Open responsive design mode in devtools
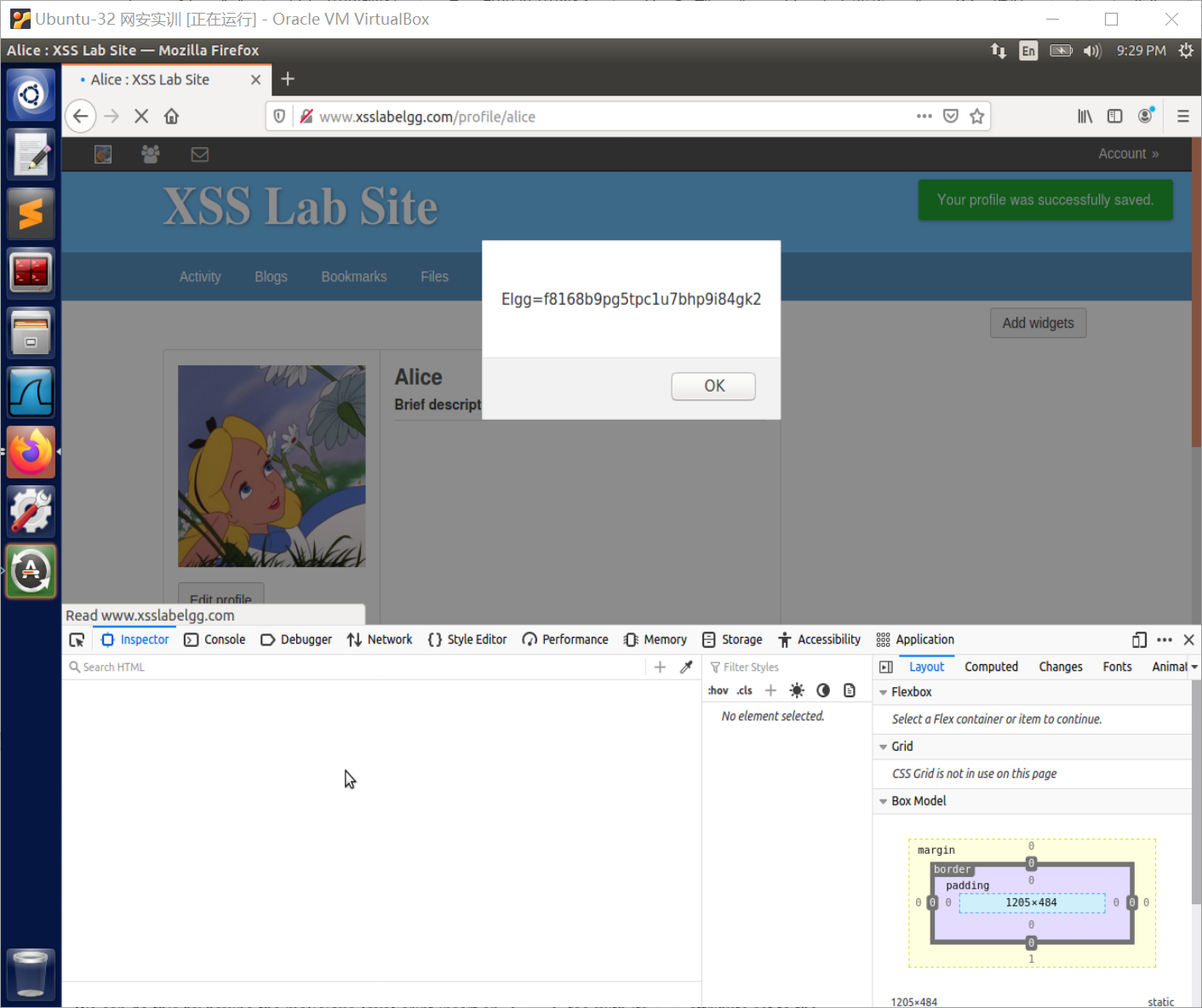 tap(1139, 639)
